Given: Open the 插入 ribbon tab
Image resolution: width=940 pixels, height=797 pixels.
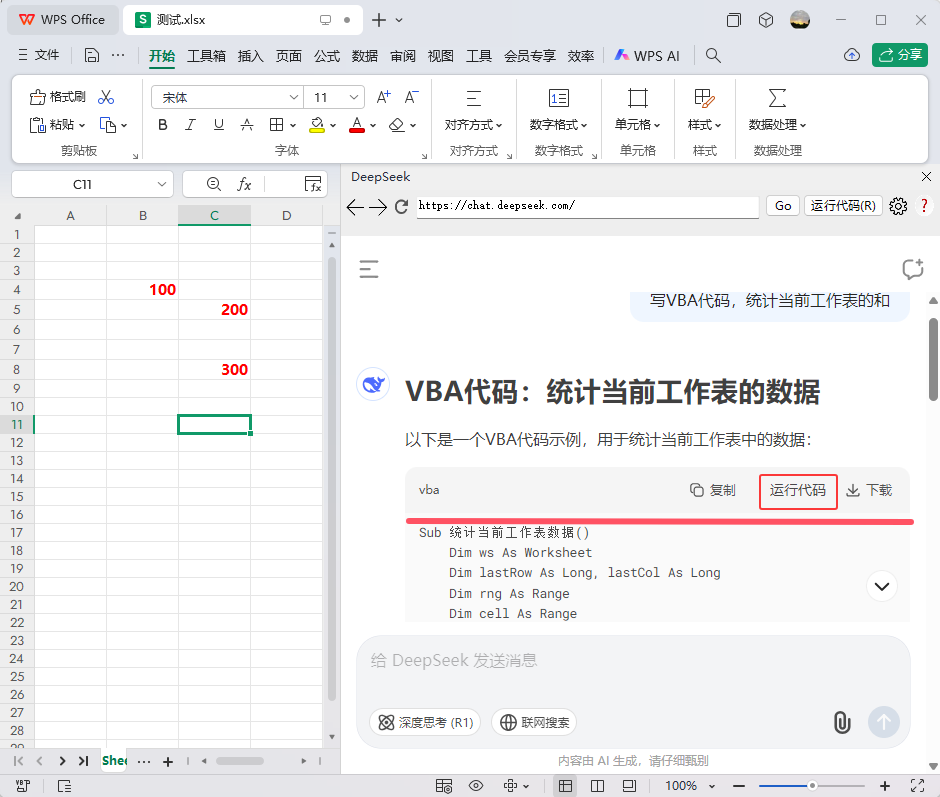Looking at the screenshot, I should click(x=251, y=56).
